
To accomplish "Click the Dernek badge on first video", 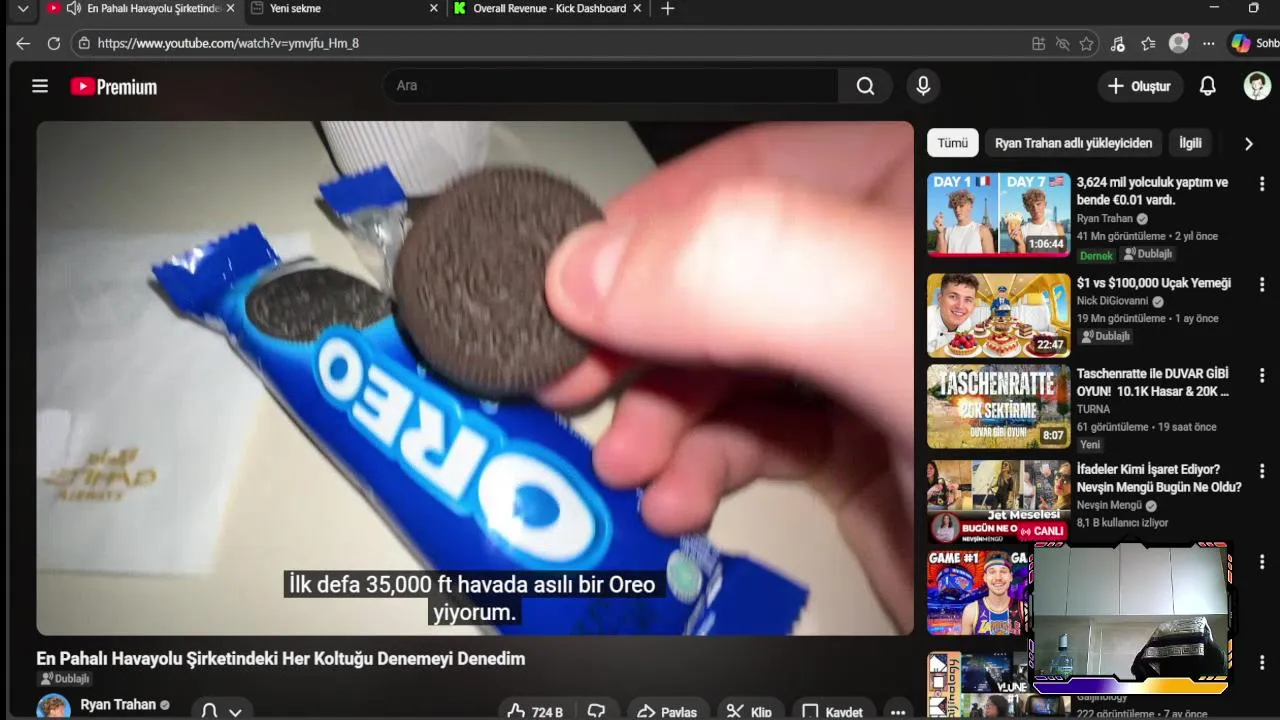I will 1096,255.
